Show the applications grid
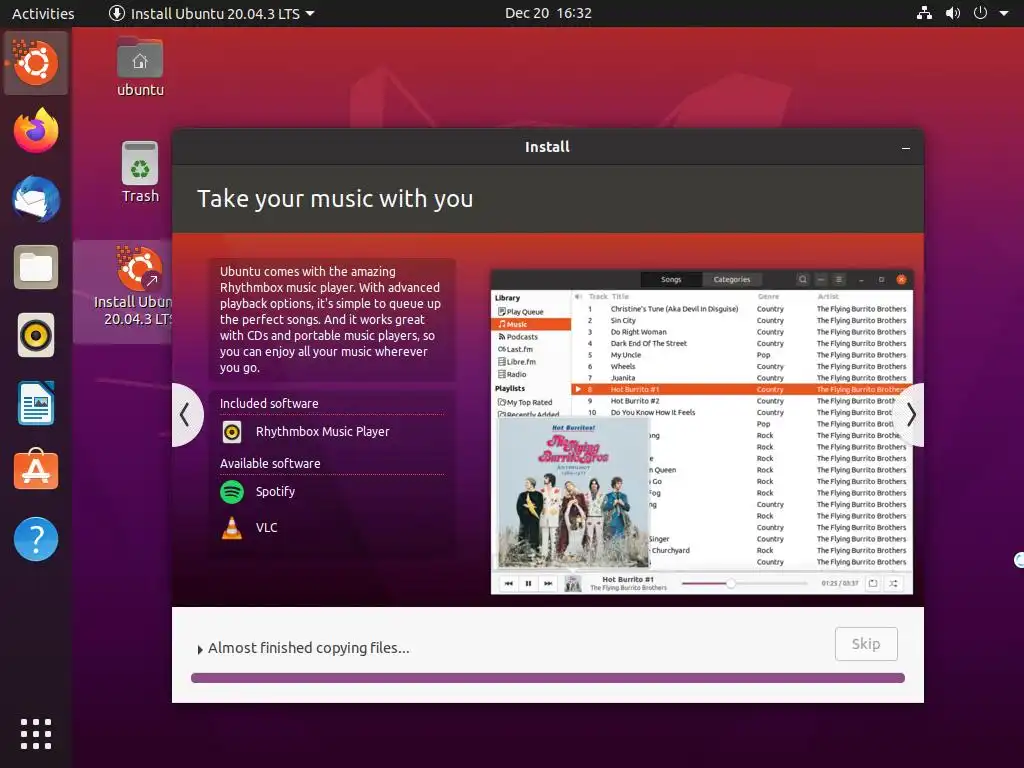This screenshot has height=768, width=1024. coord(35,734)
